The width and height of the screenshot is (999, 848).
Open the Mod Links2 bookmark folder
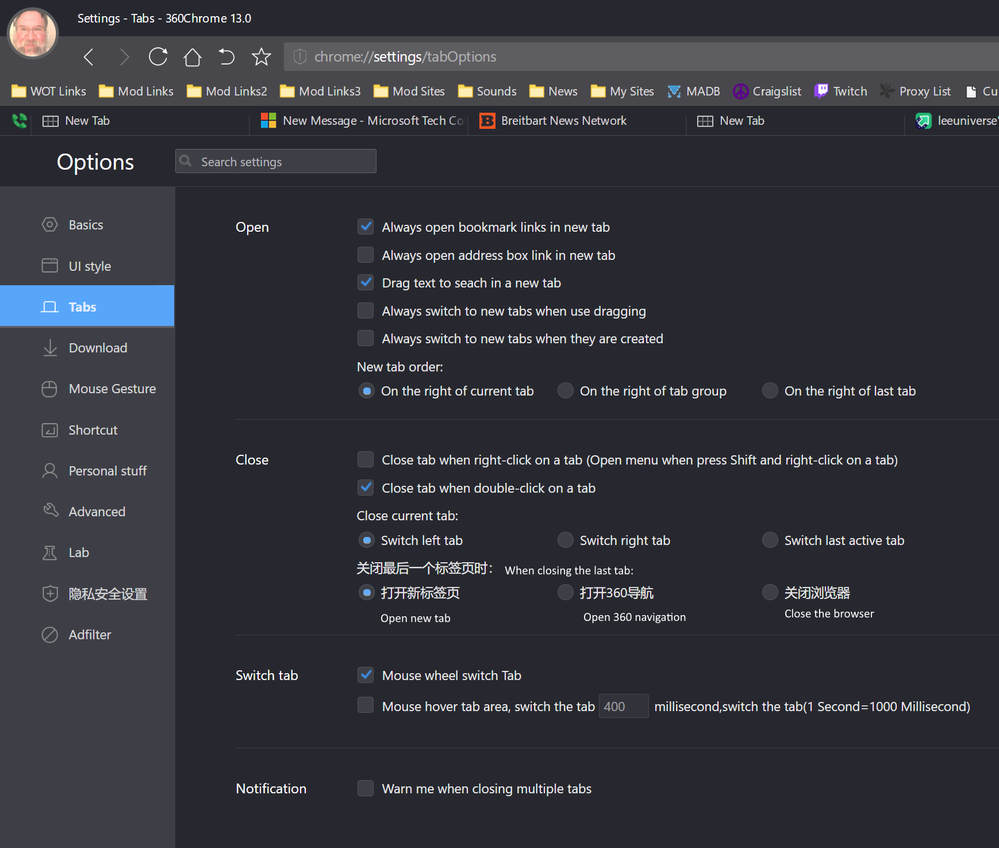click(x=227, y=91)
